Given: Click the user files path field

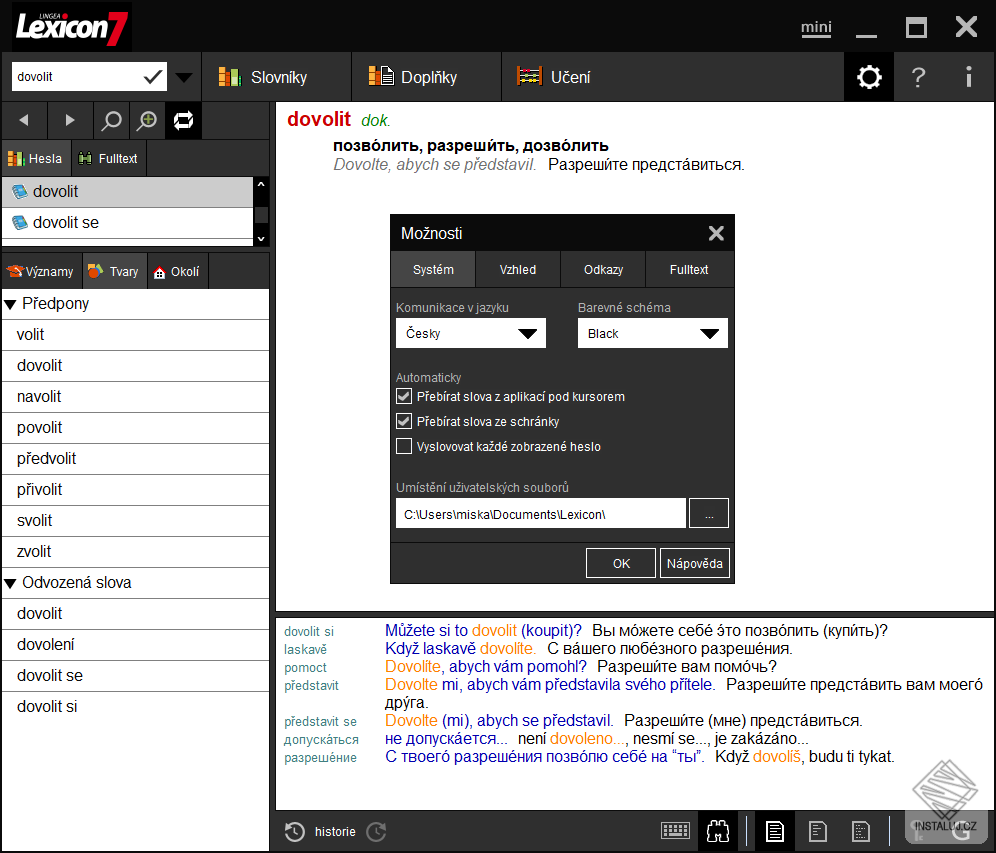Looking at the screenshot, I should pos(541,514).
